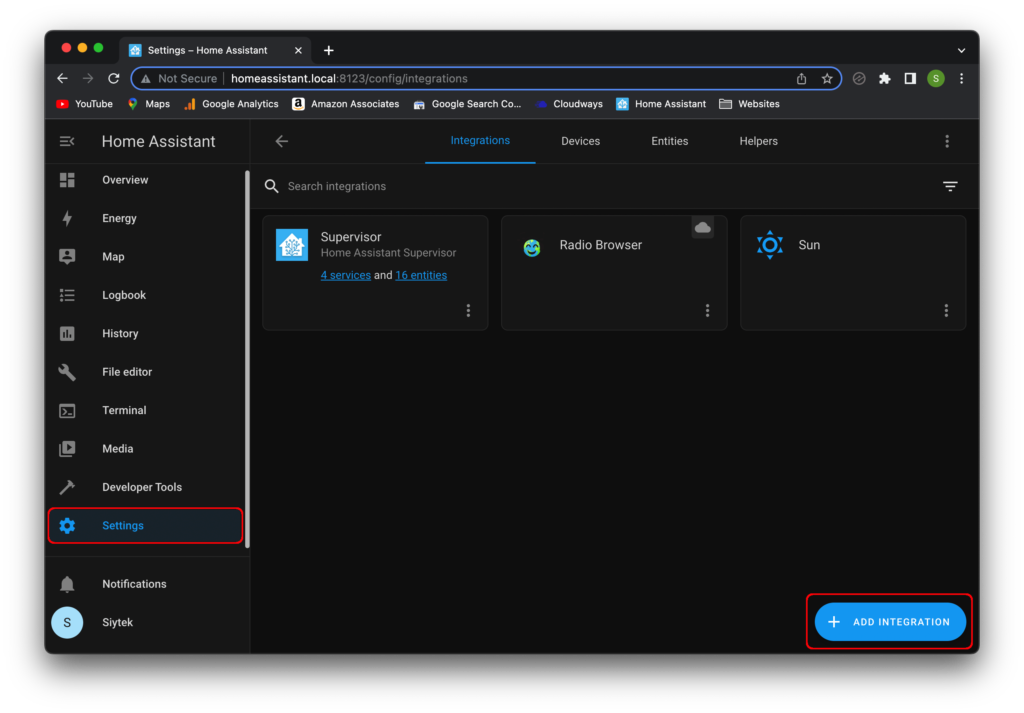Open the Chrome three-dot menu
The image size is (1024, 713).
tap(961, 78)
